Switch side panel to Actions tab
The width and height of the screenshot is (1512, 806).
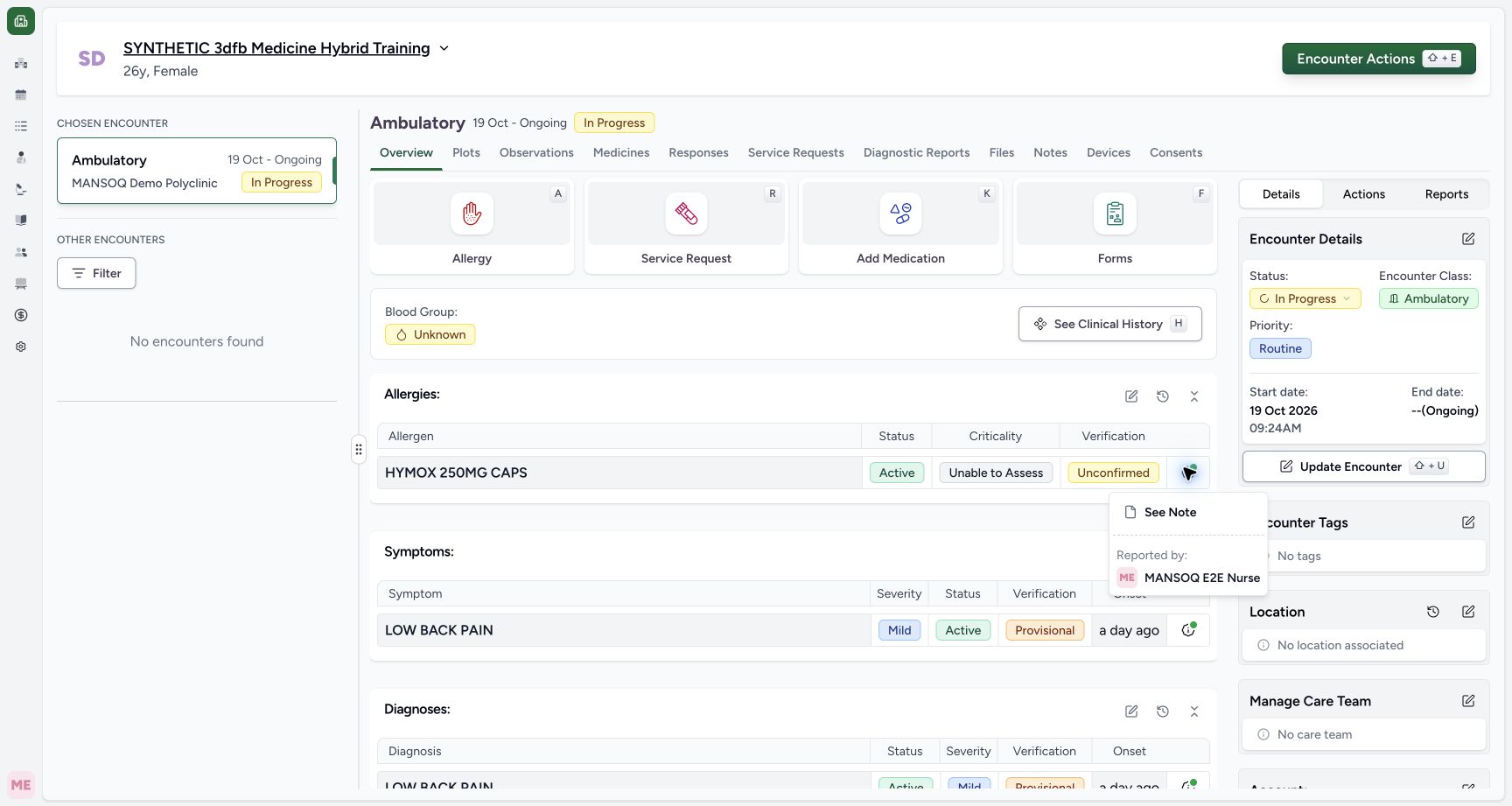(1364, 194)
